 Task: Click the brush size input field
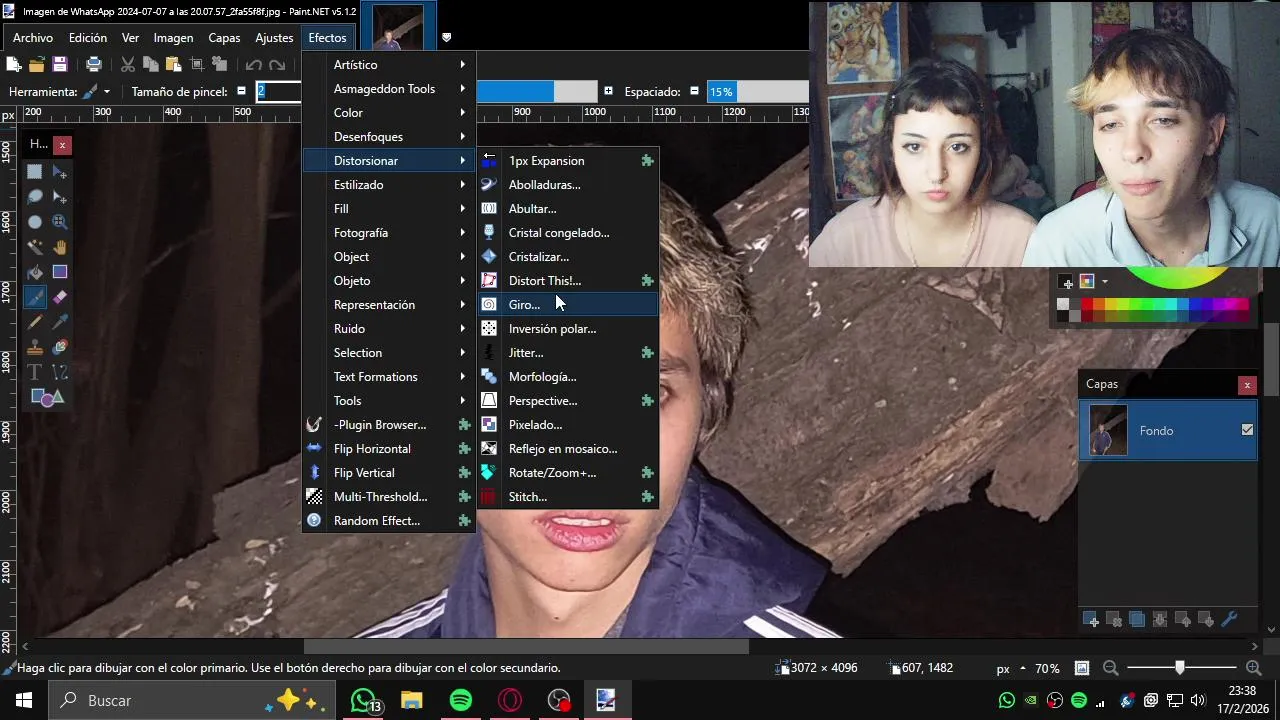(x=279, y=91)
